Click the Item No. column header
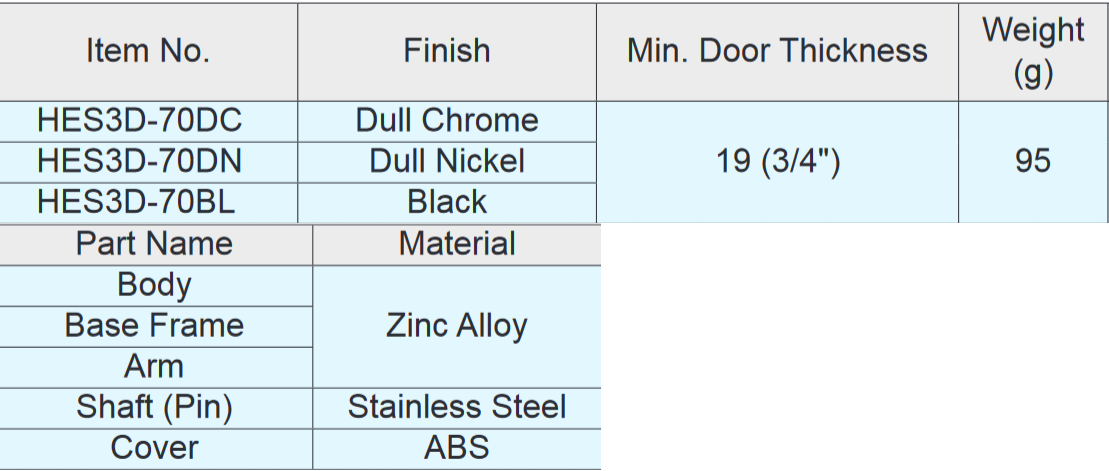Screen dimensions: 1109x471 [148, 51]
